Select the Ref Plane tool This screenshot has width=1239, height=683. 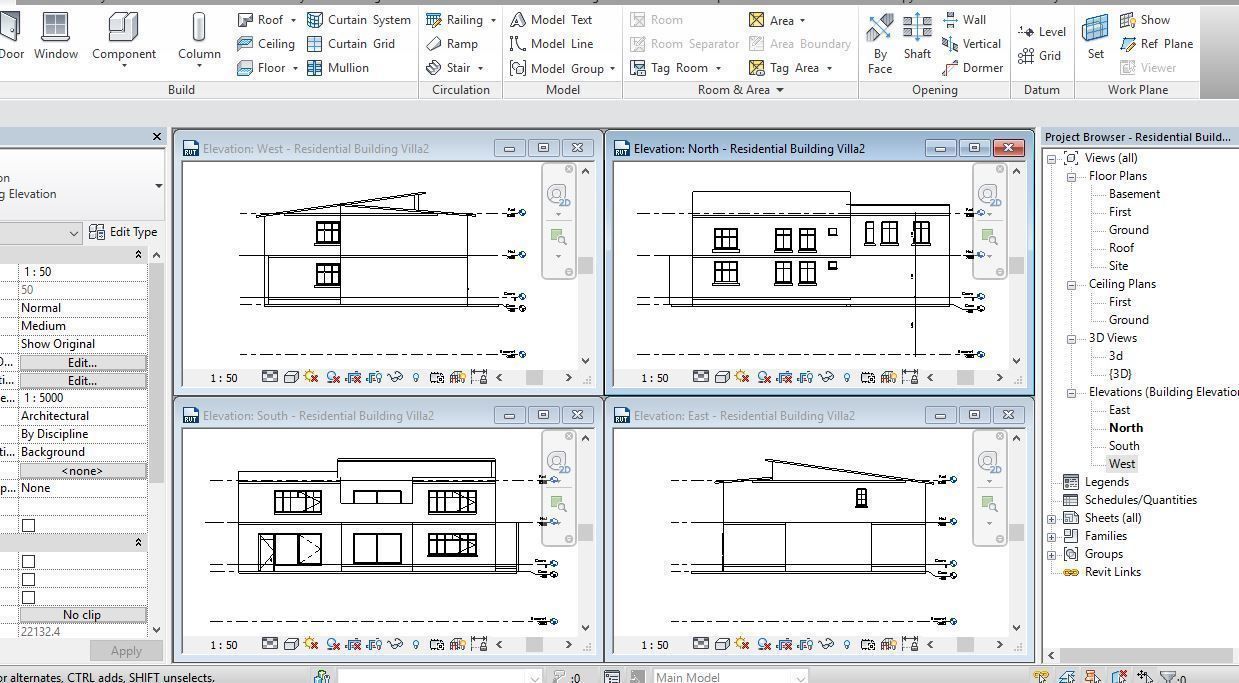(1156, 44)
